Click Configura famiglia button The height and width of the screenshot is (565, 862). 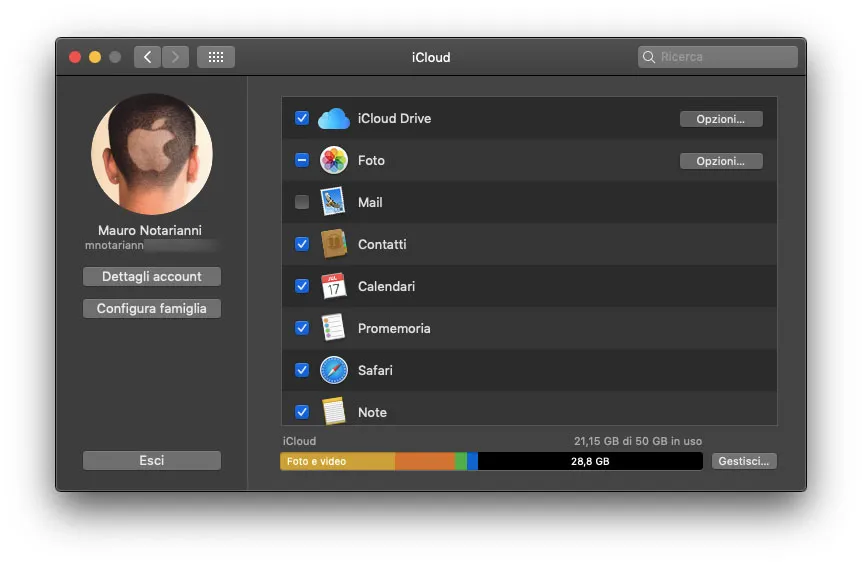point(152,308)
